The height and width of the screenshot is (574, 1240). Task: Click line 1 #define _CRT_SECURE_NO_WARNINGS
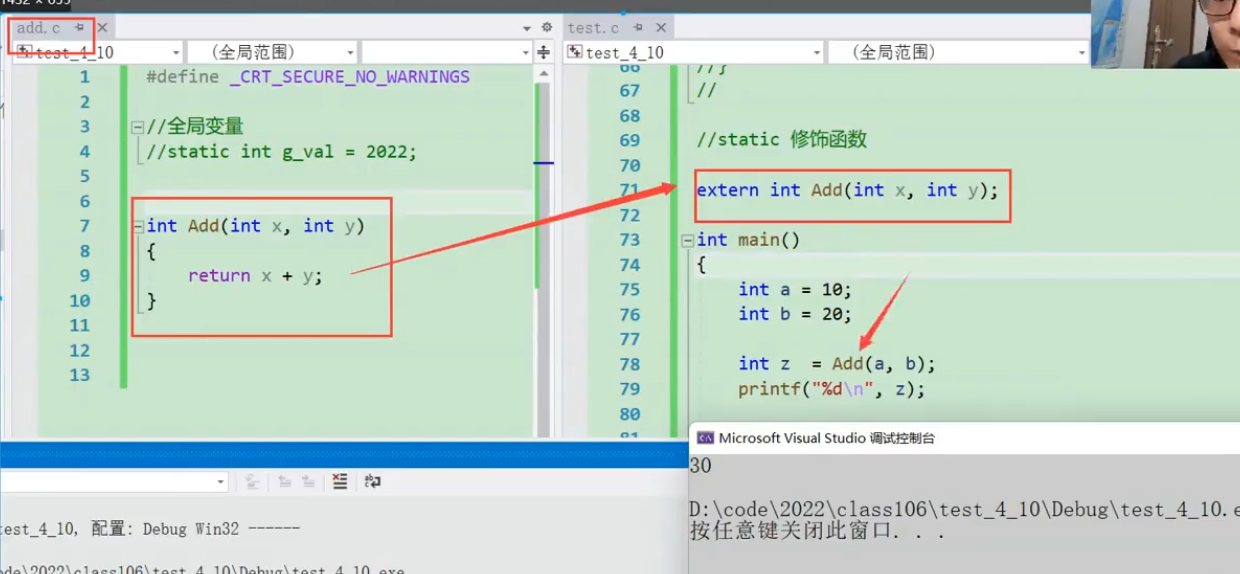pos(308,77)
